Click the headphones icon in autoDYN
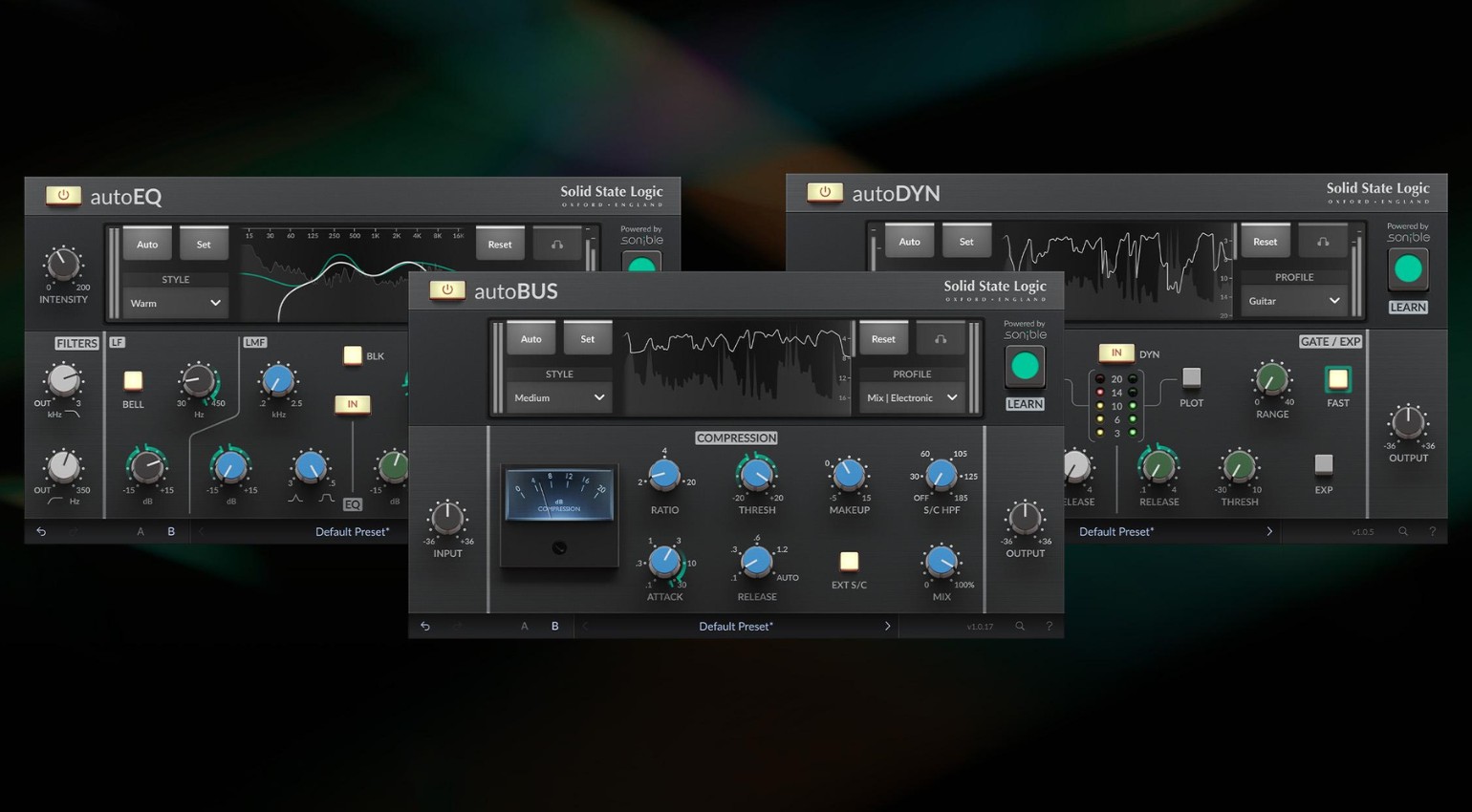The height and width of the screenshot is (812, 1472). [1323, 241]
